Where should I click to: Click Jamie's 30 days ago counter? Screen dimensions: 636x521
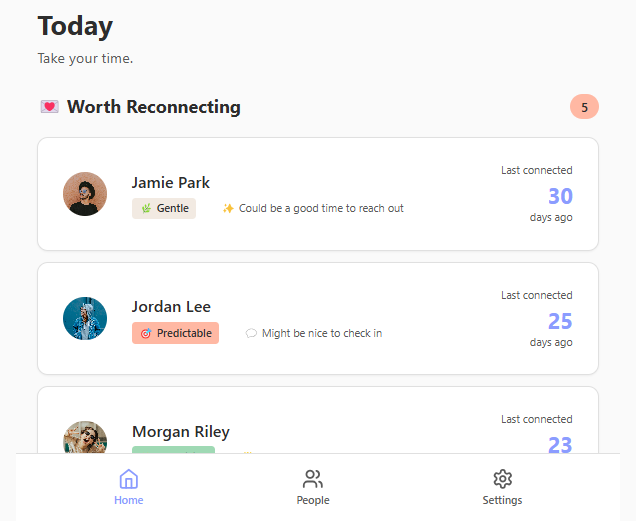[x=560, y=196]
